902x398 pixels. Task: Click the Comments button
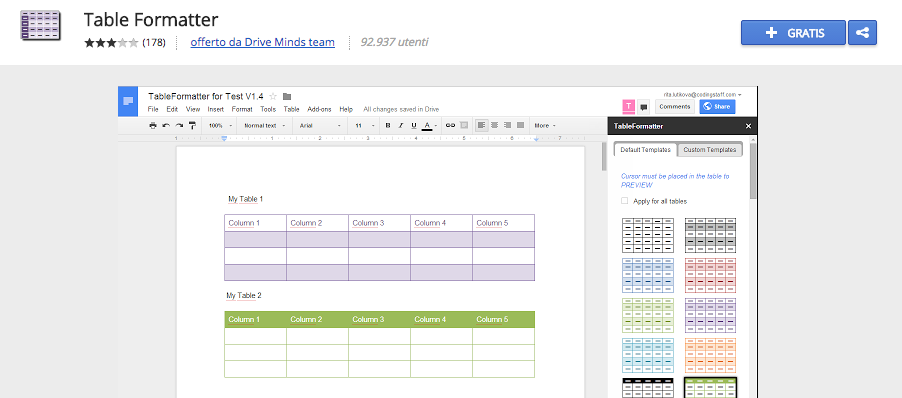pos(675,106)
